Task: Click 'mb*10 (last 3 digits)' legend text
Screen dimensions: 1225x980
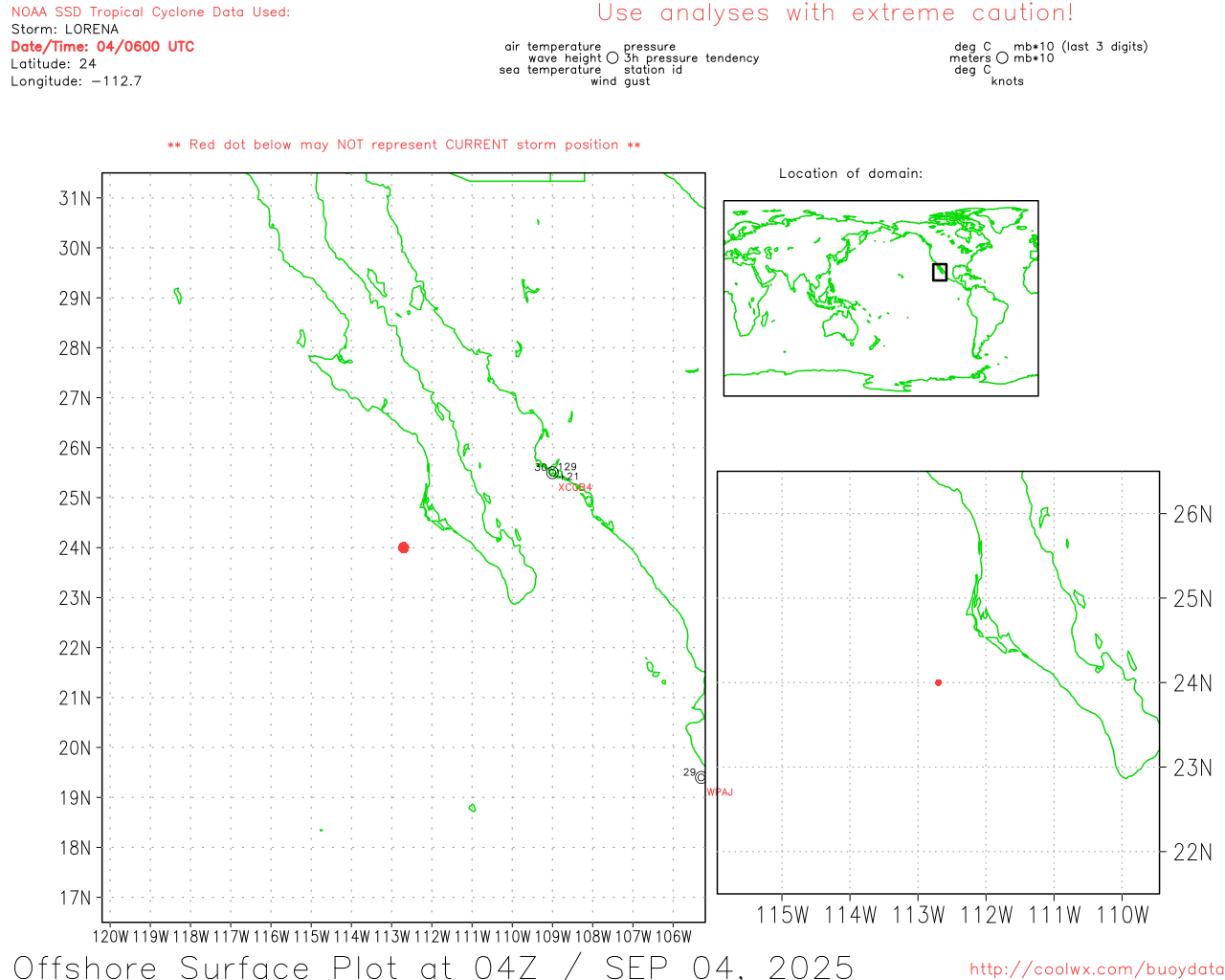Action: point(1080,46)
